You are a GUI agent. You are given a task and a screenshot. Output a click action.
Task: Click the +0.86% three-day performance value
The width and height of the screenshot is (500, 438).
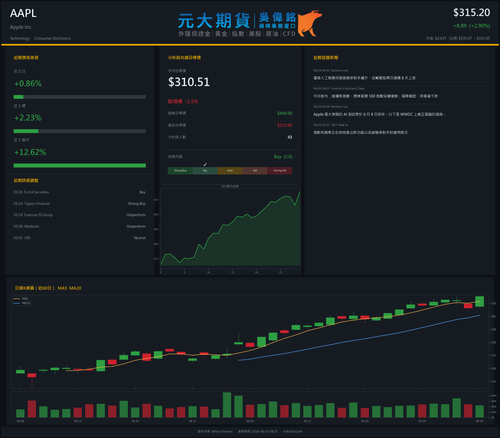pyautogui.click(x=28, y=83)
